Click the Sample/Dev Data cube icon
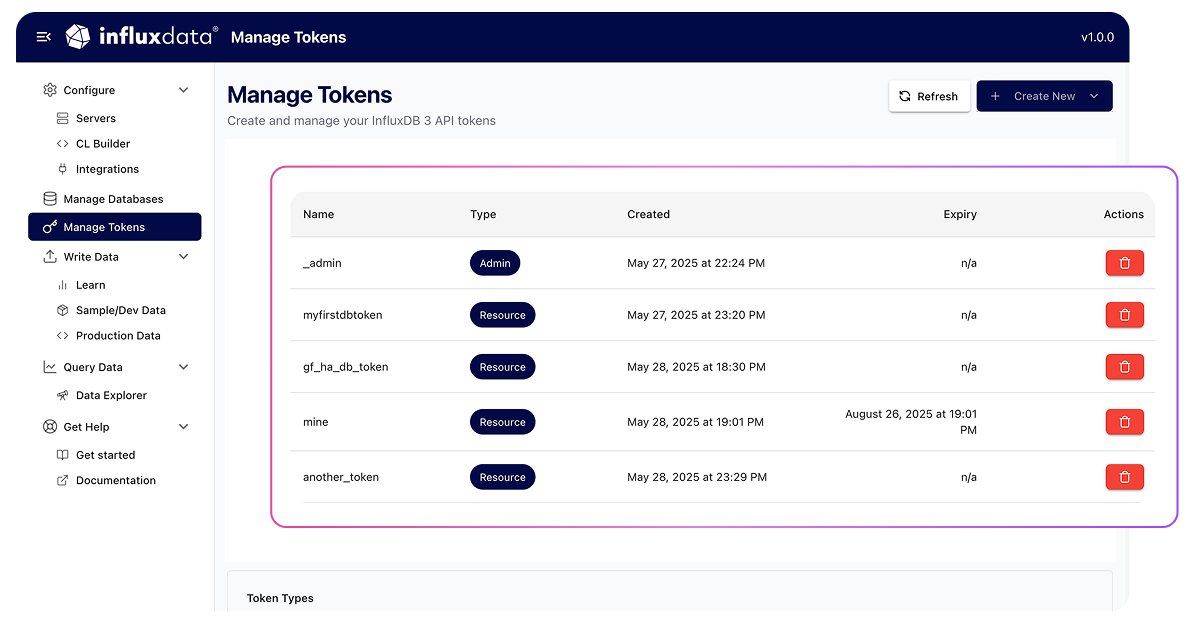The width and height of the screenshot is (1194, 644). 62,310
